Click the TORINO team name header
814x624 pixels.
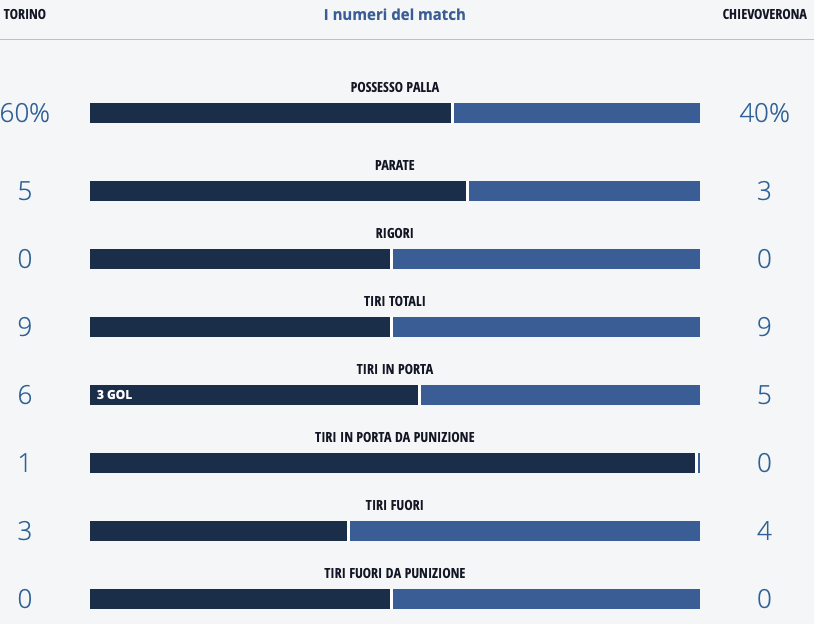coord(25,15)
